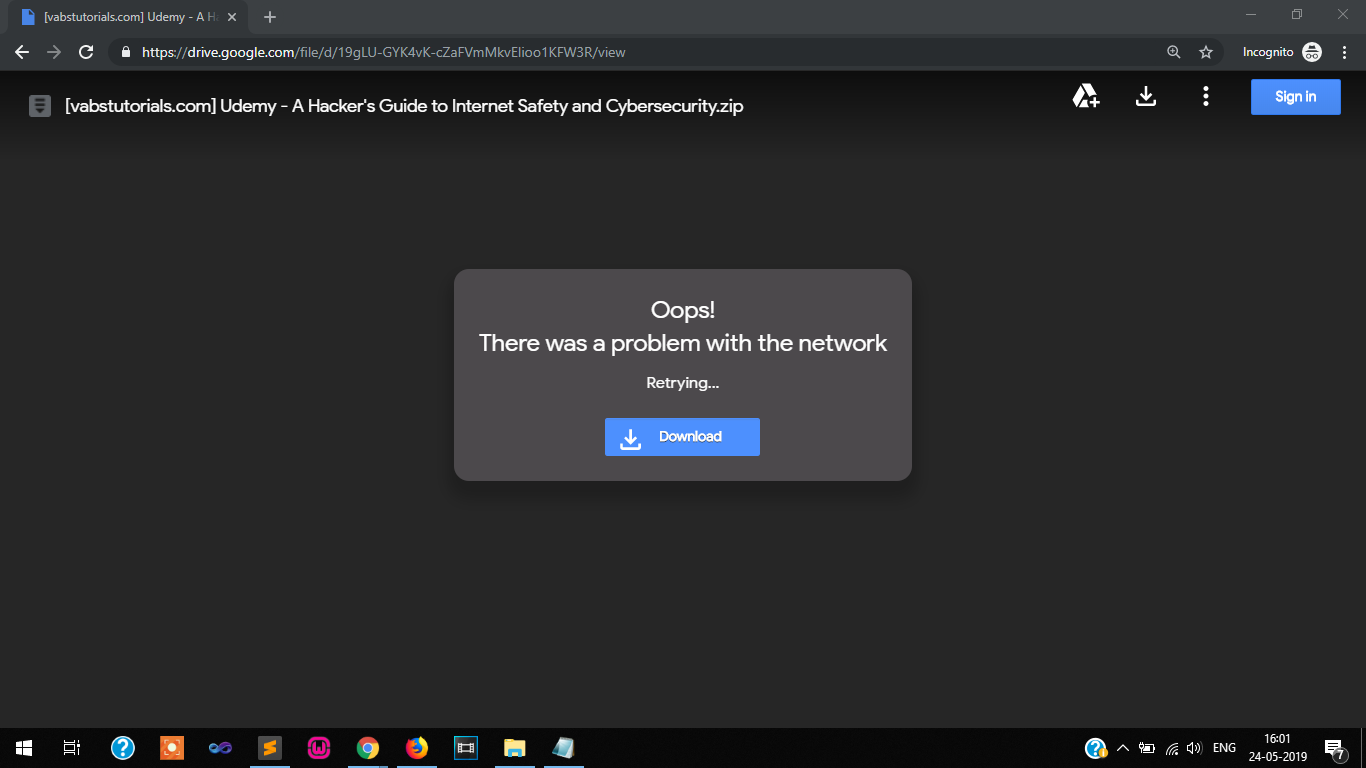Open Sublime Text from the taskbar
The image size is (1366, 768).
[270, 748]
